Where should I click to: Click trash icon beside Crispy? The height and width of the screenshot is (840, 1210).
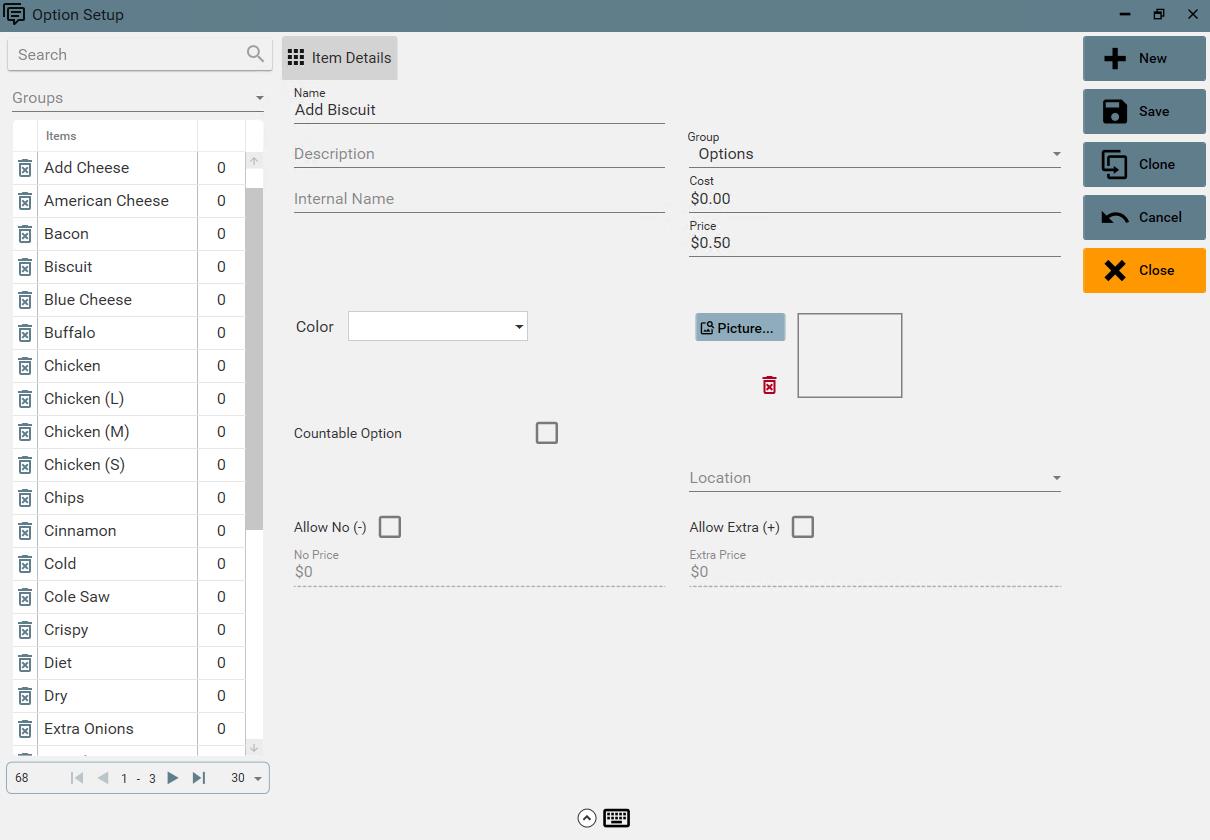(25, 630)
